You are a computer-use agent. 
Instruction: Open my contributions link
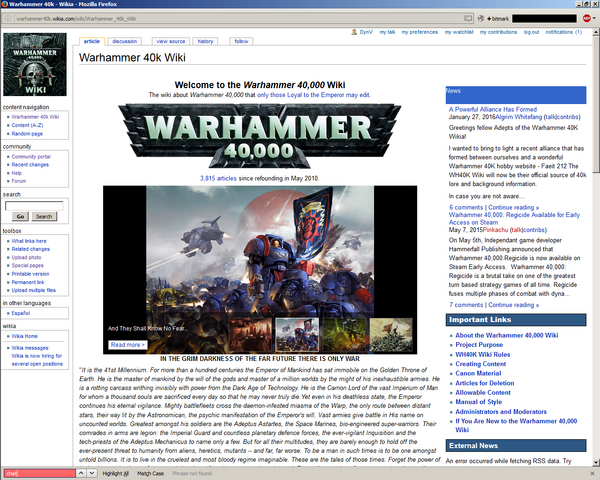pyautogui.click(x=498, y=32)
